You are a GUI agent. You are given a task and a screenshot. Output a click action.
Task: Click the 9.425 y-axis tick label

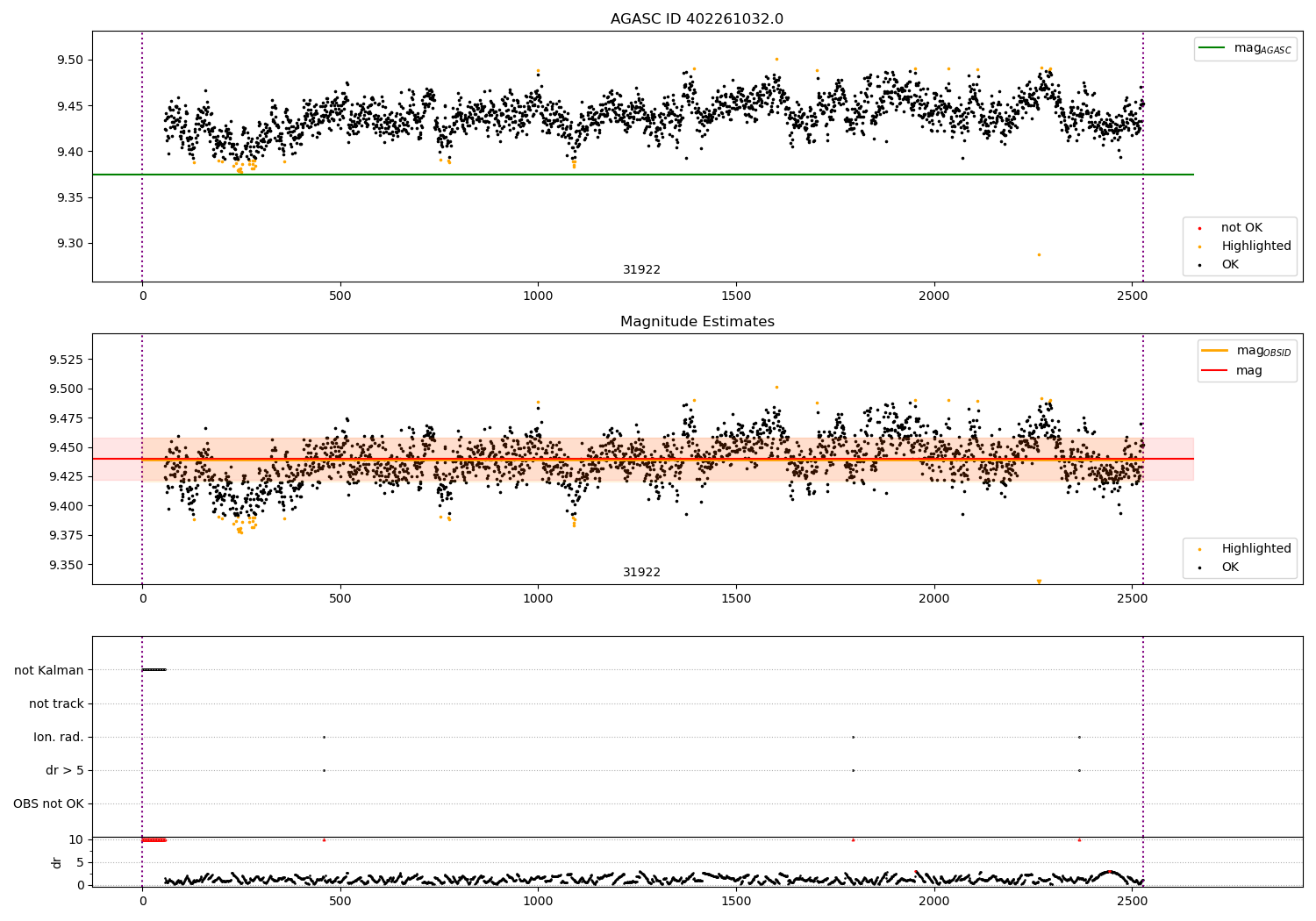click(68, 476)
